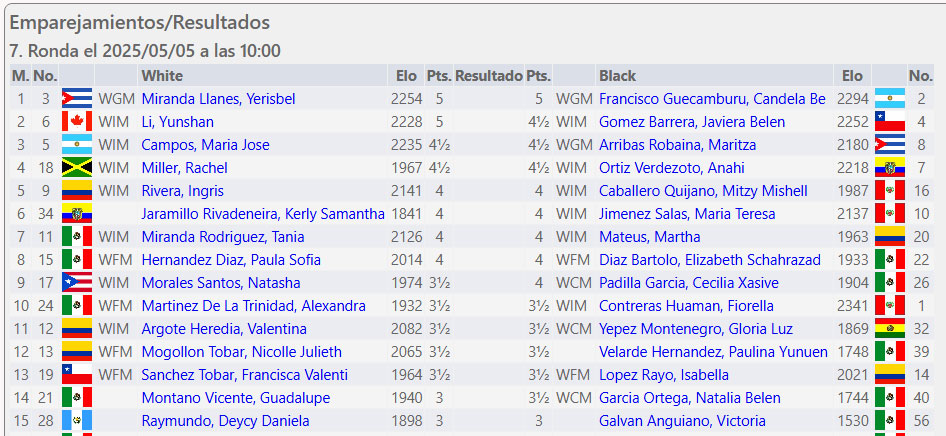Open Galvan Anguiano, Victoria profile

(x=682, y=421)
